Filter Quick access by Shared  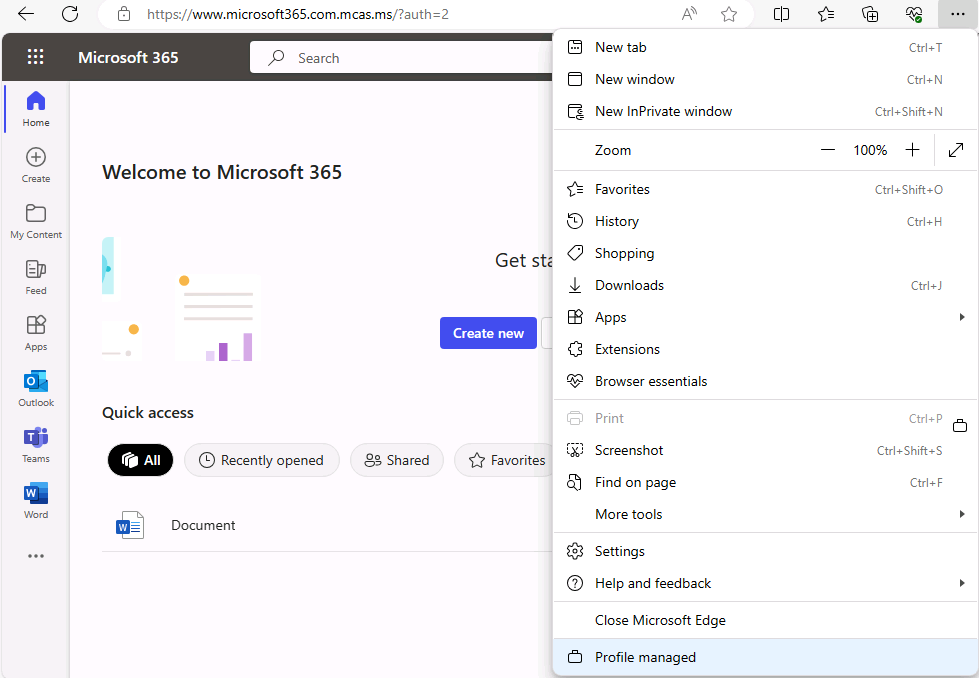pos(397,460)
